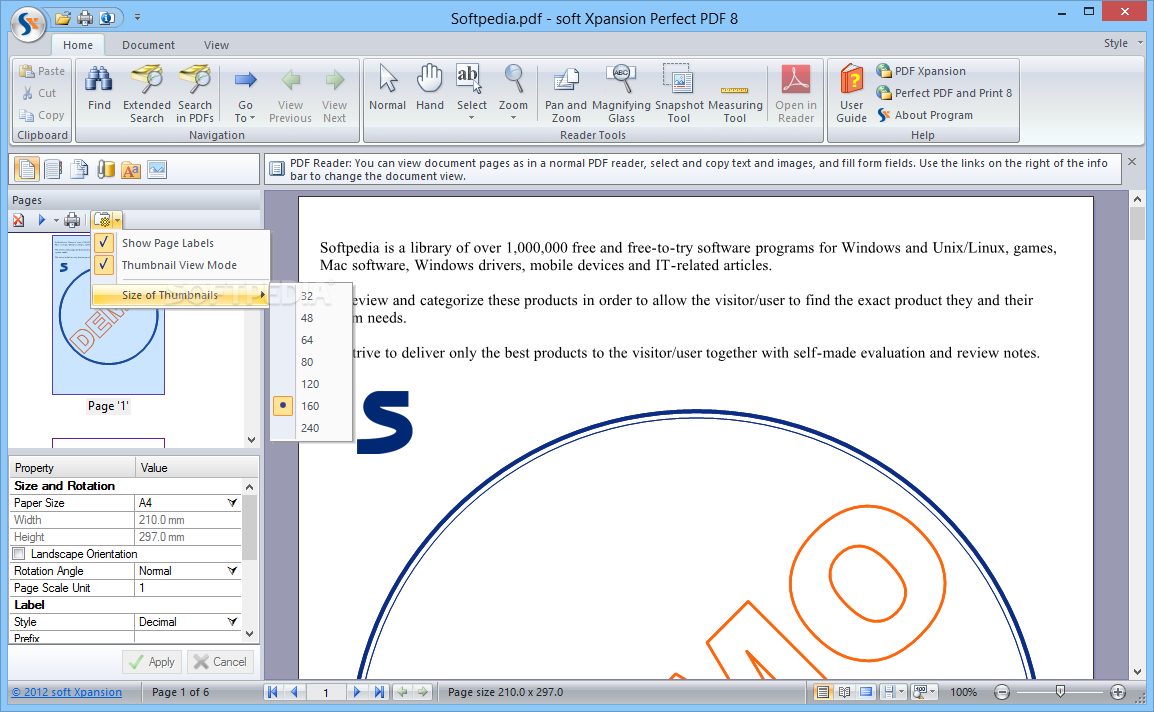This screenshot has width=1154, height=712.
Task: Open the Images panel icon
Action: coord(157,169)
